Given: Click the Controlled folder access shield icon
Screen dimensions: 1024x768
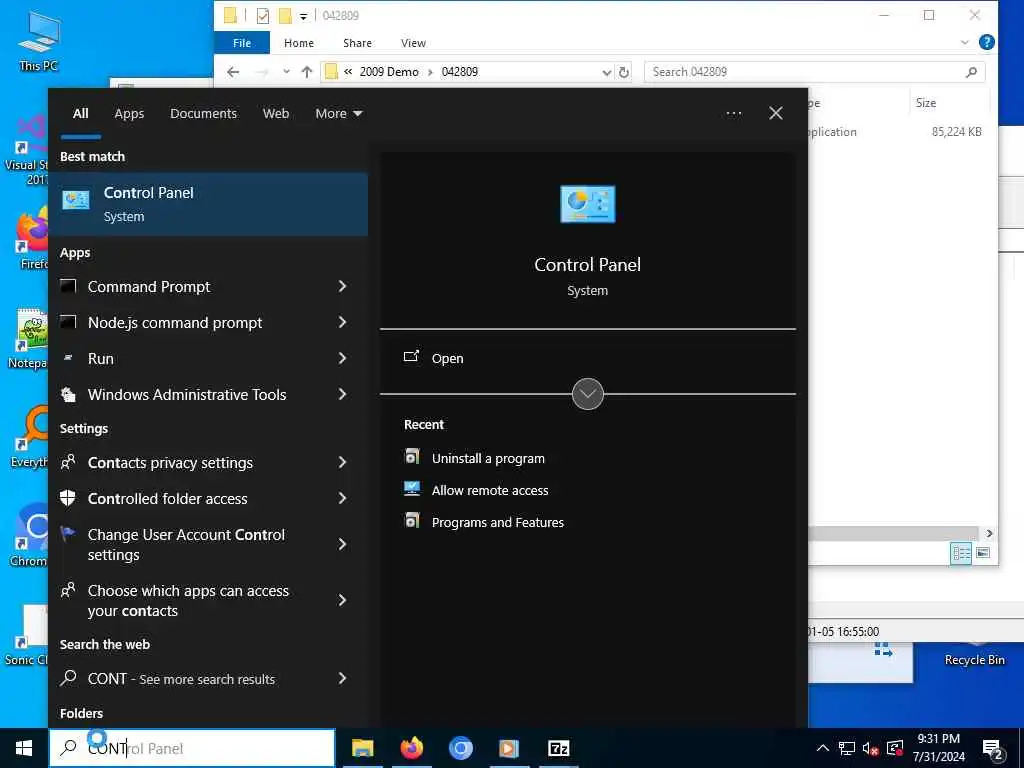Looking at the screenshot, I should (x=68, y=498).
